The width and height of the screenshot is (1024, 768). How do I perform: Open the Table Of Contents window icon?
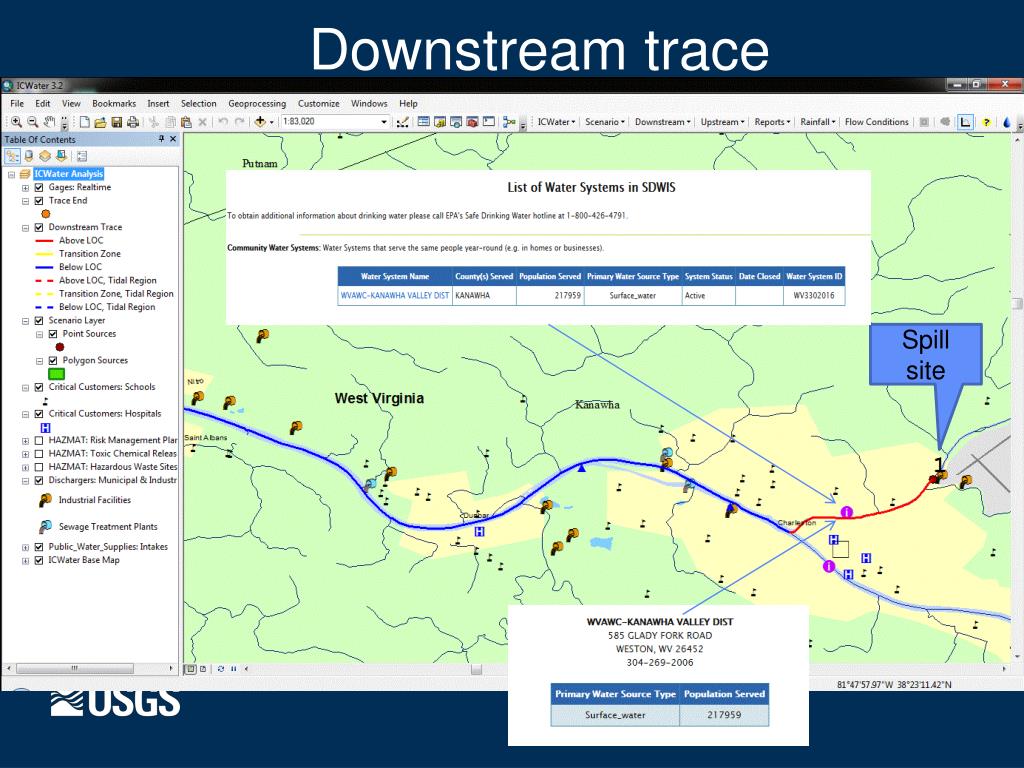click(x=424, y=122)
